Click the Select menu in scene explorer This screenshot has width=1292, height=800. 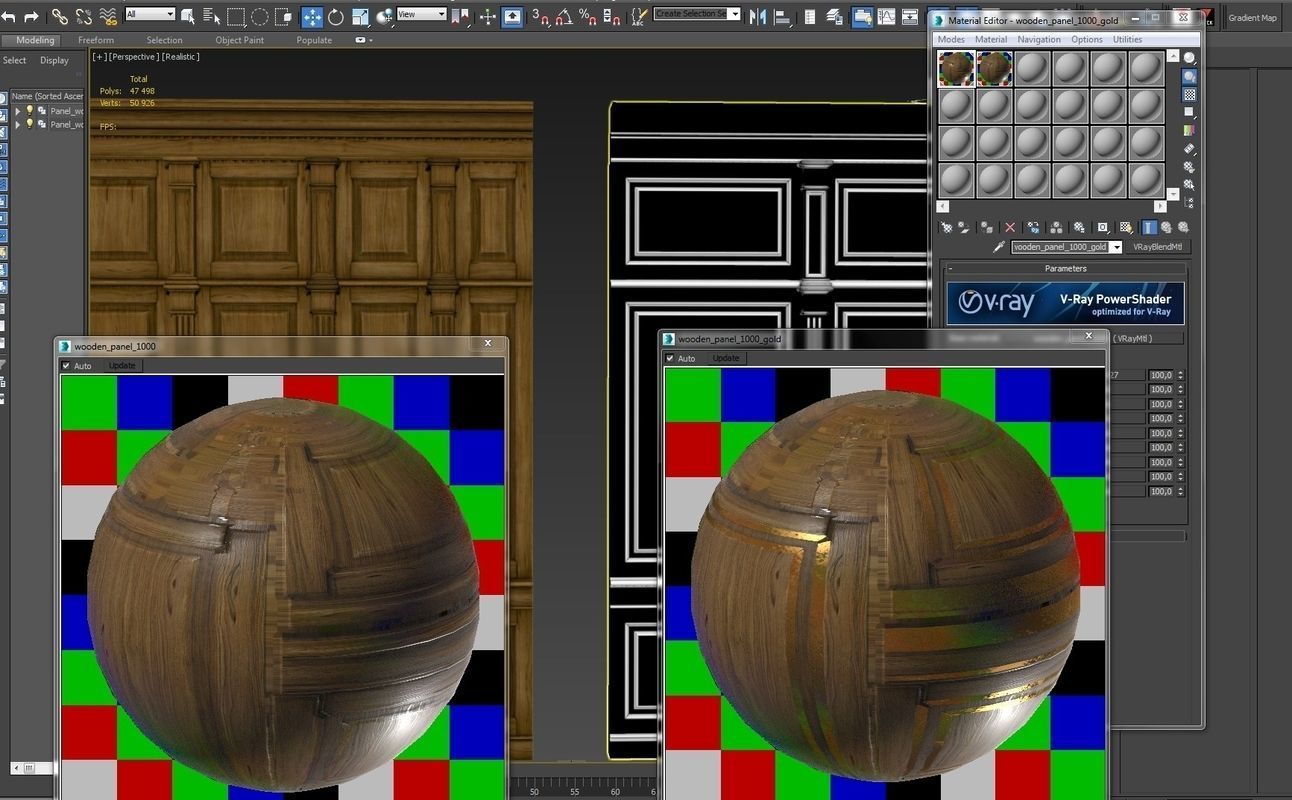pos(15,60)
